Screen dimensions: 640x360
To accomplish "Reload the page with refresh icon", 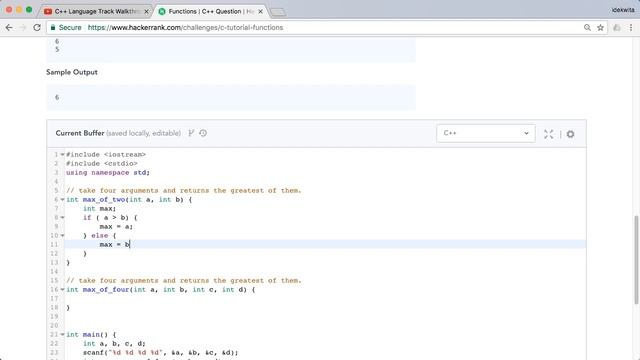I will click(37, 28).
